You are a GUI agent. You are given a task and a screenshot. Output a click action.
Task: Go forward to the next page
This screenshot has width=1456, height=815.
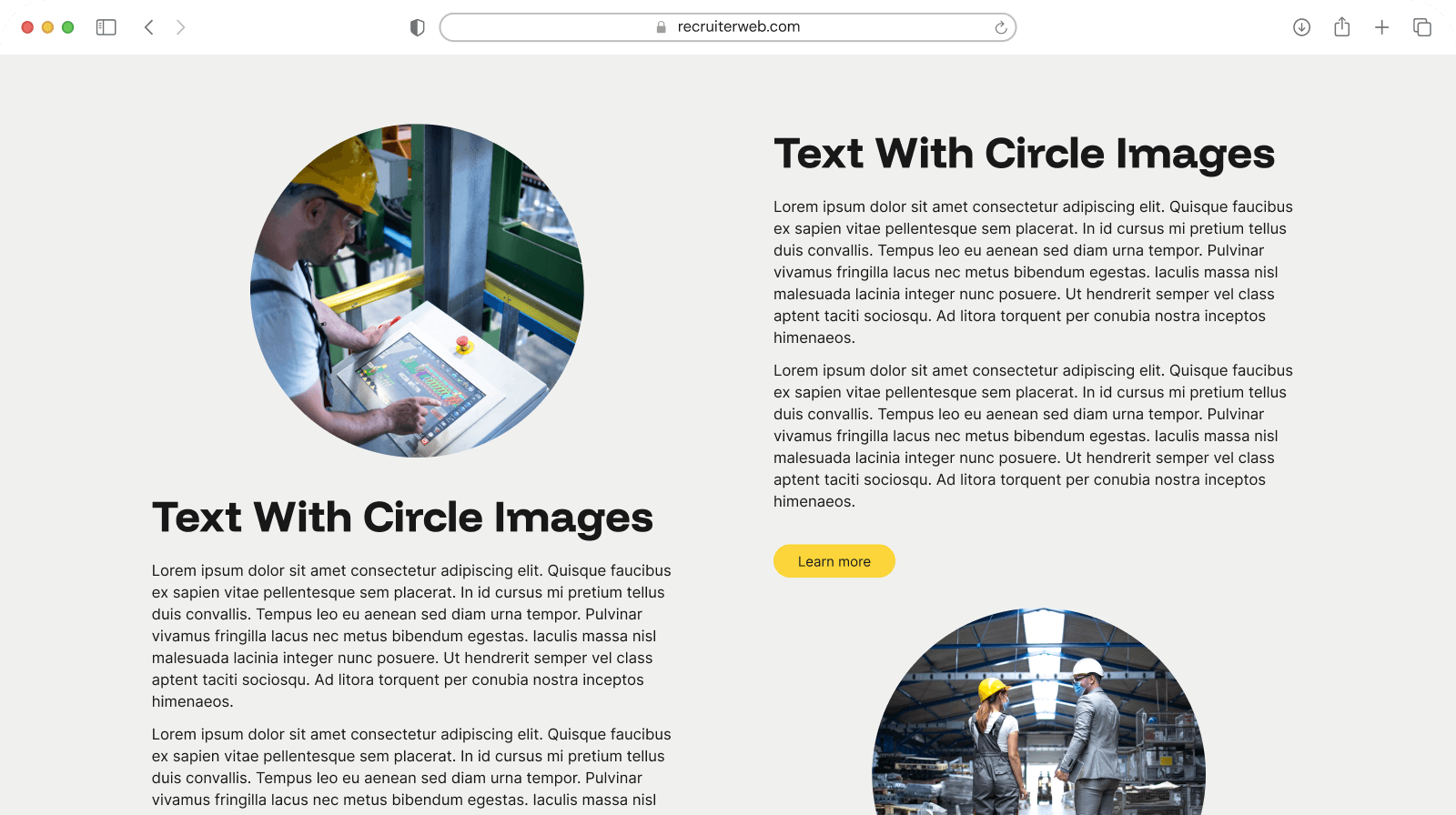pyautogui.click(x=180, y=27)
